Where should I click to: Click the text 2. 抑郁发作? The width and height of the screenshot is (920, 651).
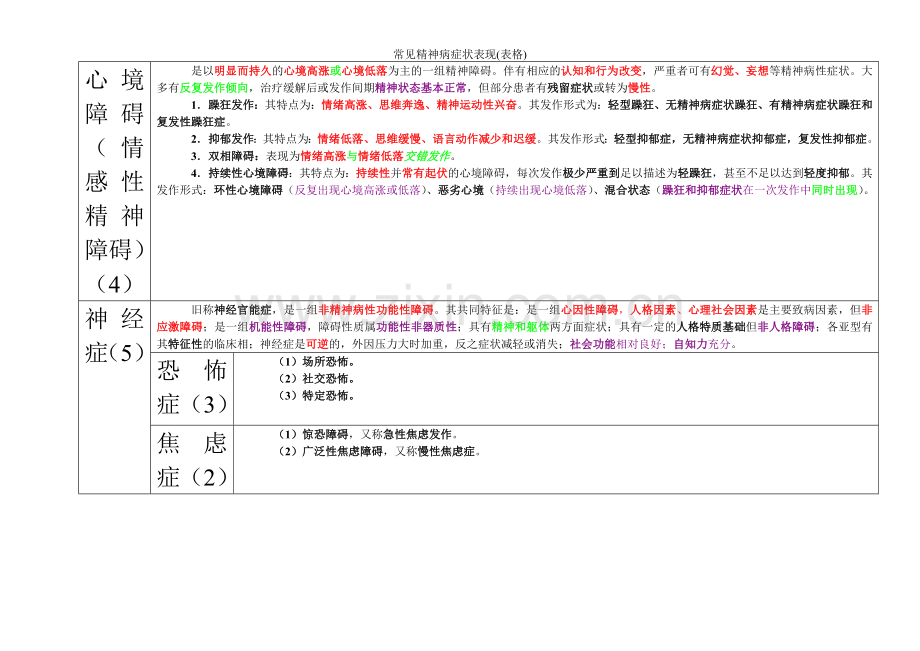coord(222,139)
